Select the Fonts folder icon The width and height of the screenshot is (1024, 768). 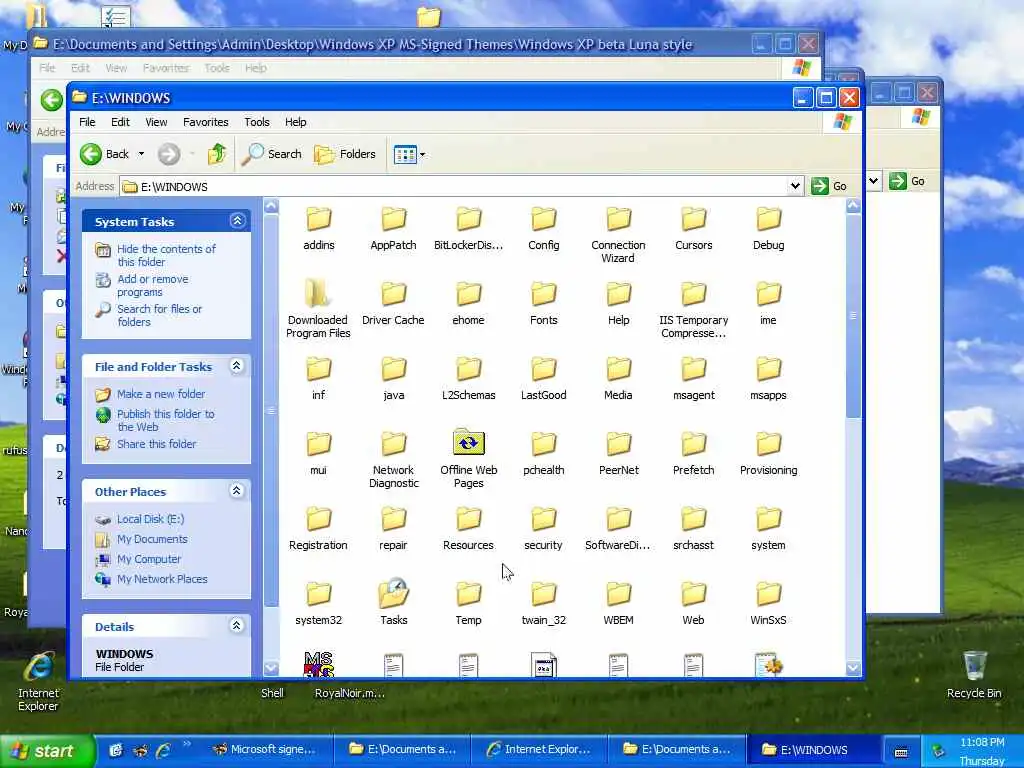point(543,295)
